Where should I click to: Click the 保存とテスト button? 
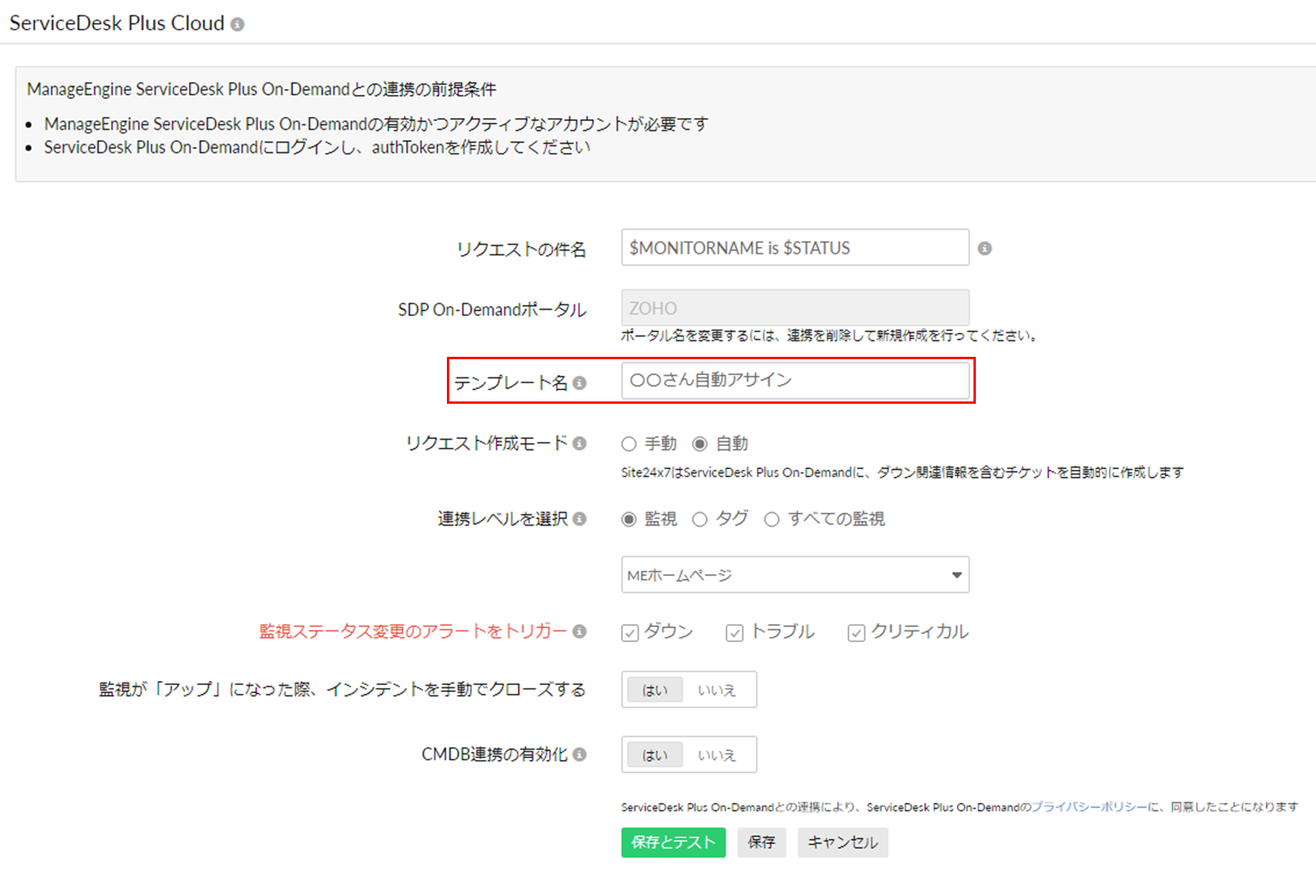(673, 843)
